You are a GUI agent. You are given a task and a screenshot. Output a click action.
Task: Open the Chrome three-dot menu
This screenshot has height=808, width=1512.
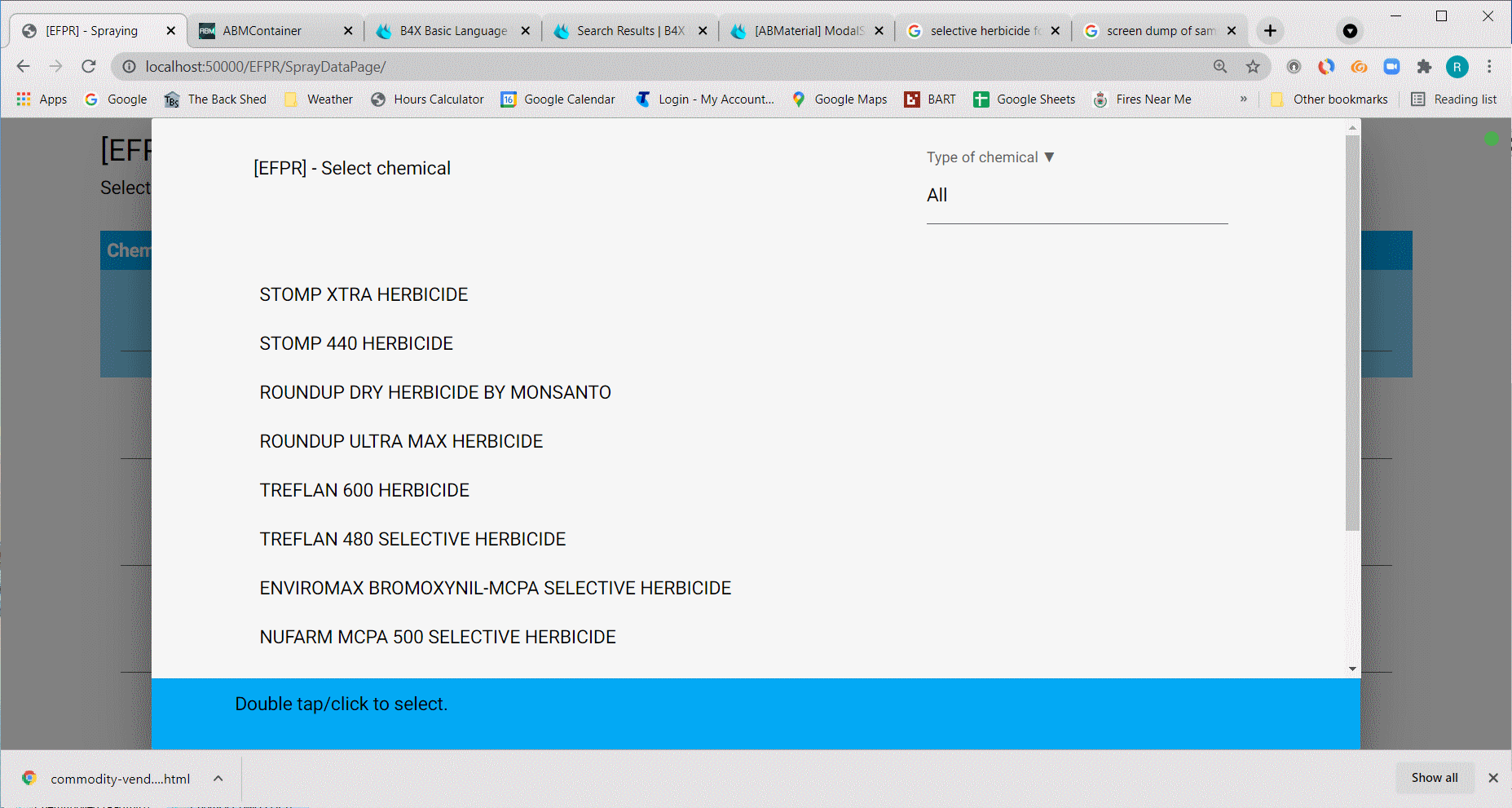click(1489, 66)
